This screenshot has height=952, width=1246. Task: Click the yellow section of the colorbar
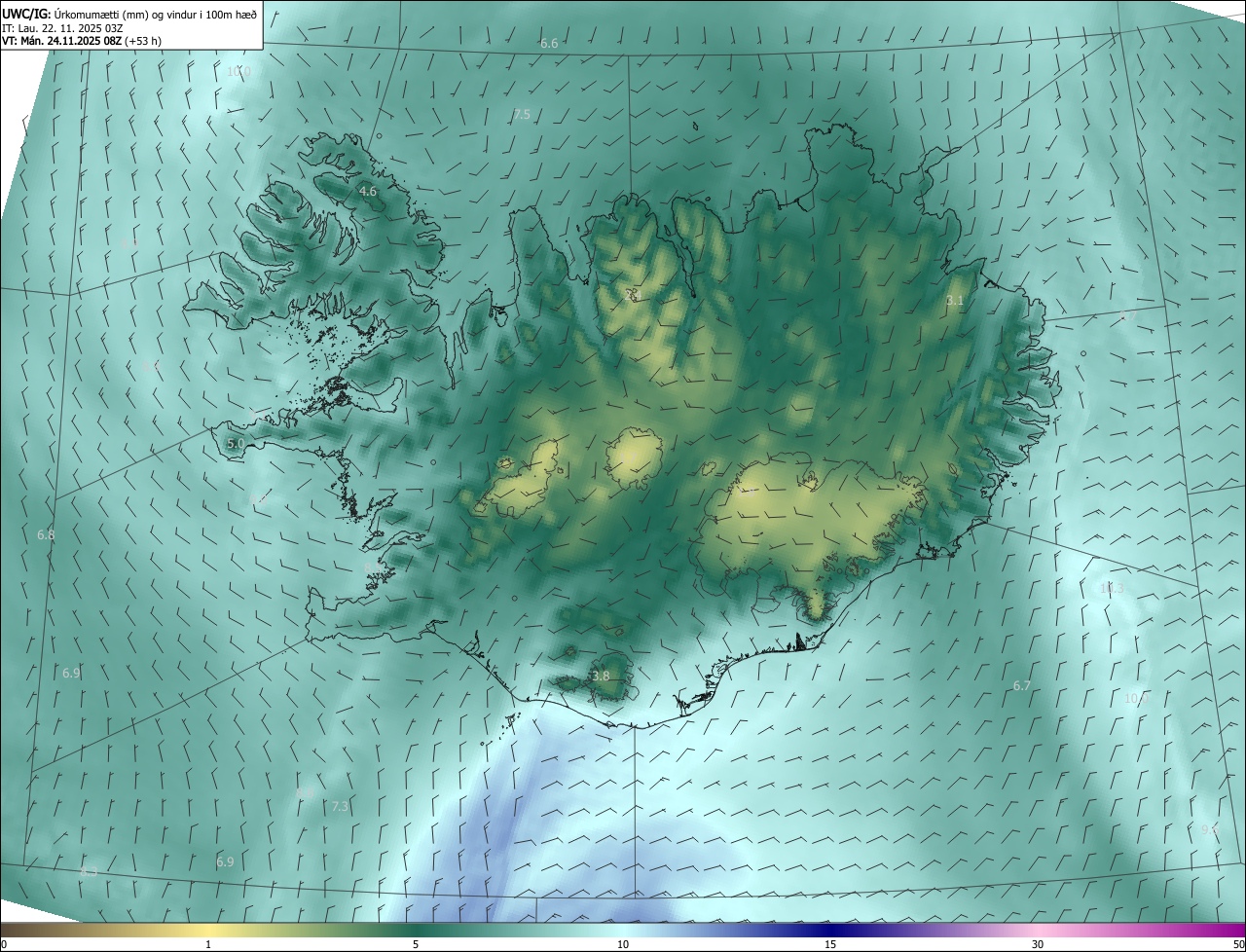coord(209,930)
